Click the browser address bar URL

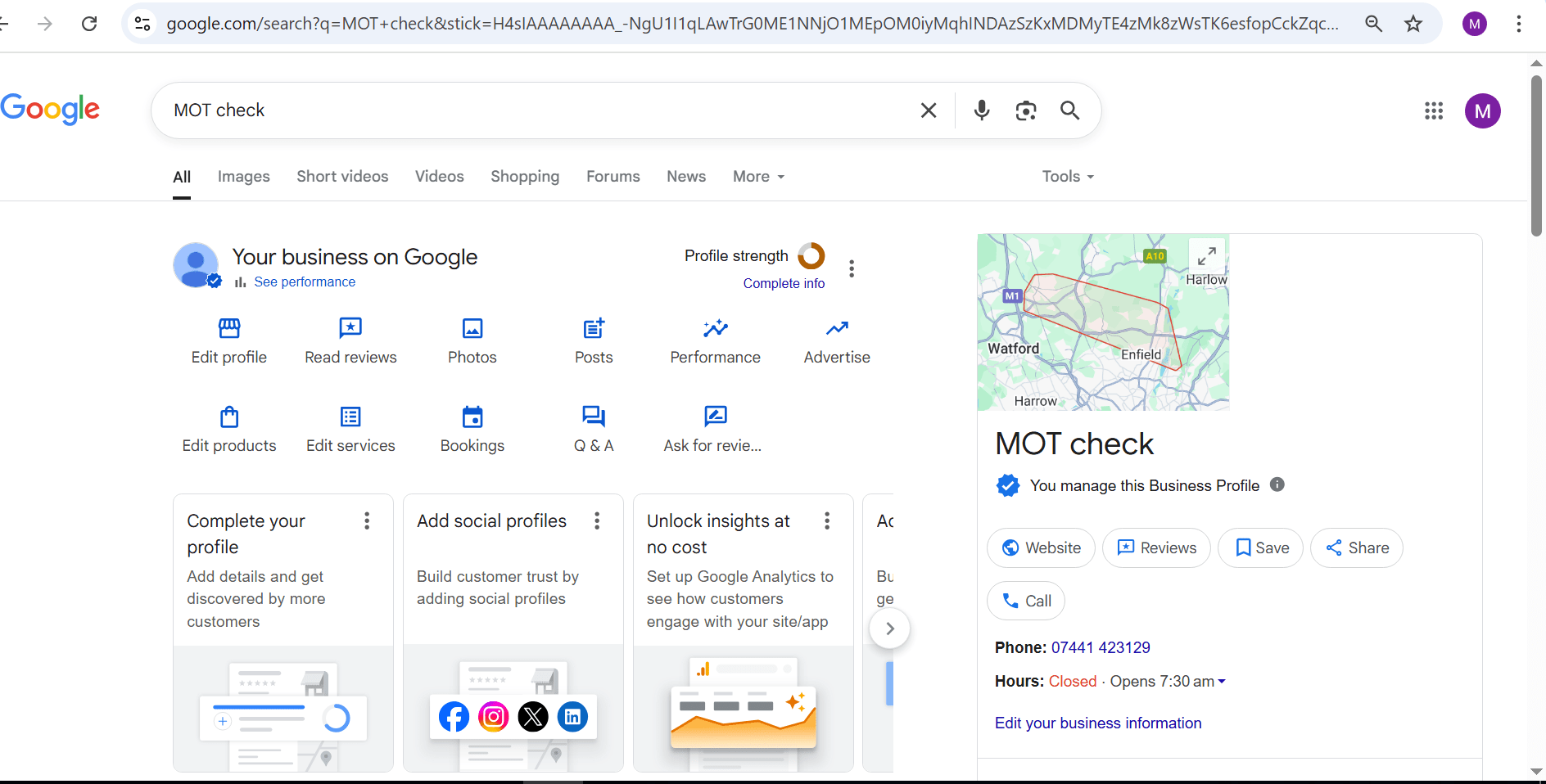(752, 24)
